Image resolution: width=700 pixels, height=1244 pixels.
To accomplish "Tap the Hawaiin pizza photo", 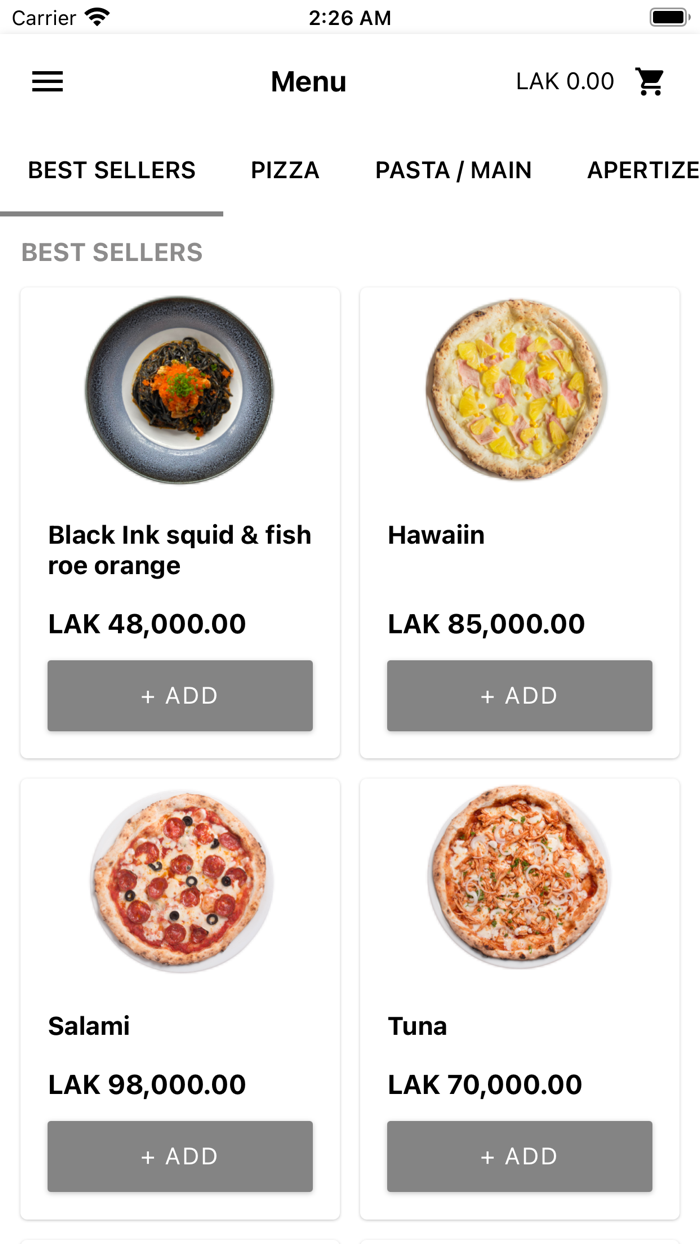I will pos(517,390).
